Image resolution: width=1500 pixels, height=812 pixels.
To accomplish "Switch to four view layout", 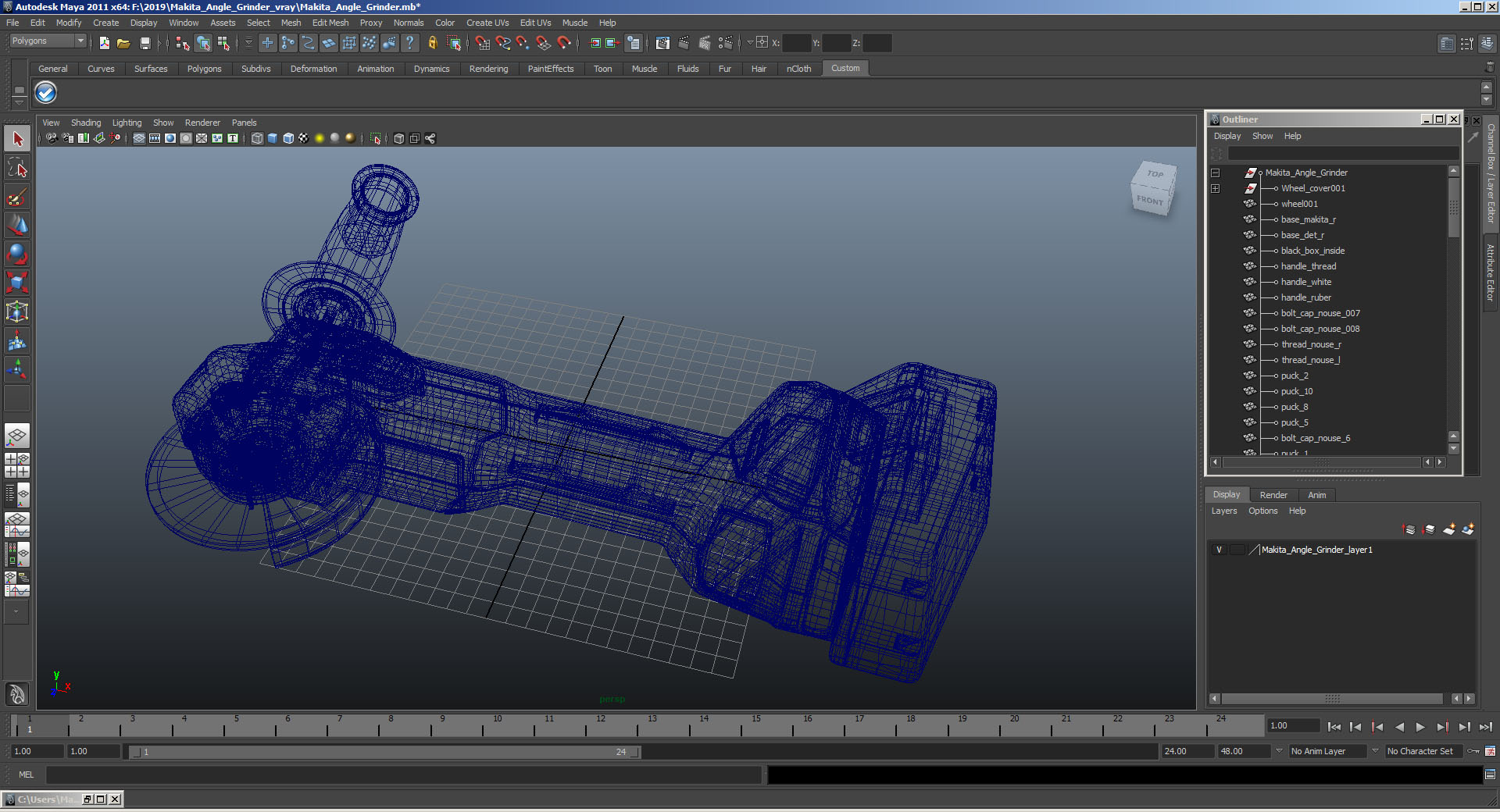I will pyautogui.click(x=17, y=465).
